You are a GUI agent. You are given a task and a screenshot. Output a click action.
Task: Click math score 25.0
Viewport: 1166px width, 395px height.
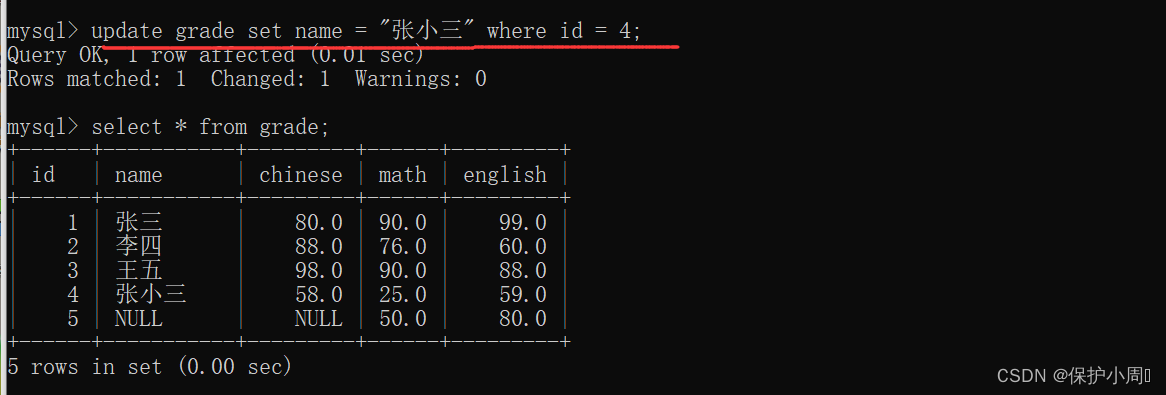pos(402,295)
